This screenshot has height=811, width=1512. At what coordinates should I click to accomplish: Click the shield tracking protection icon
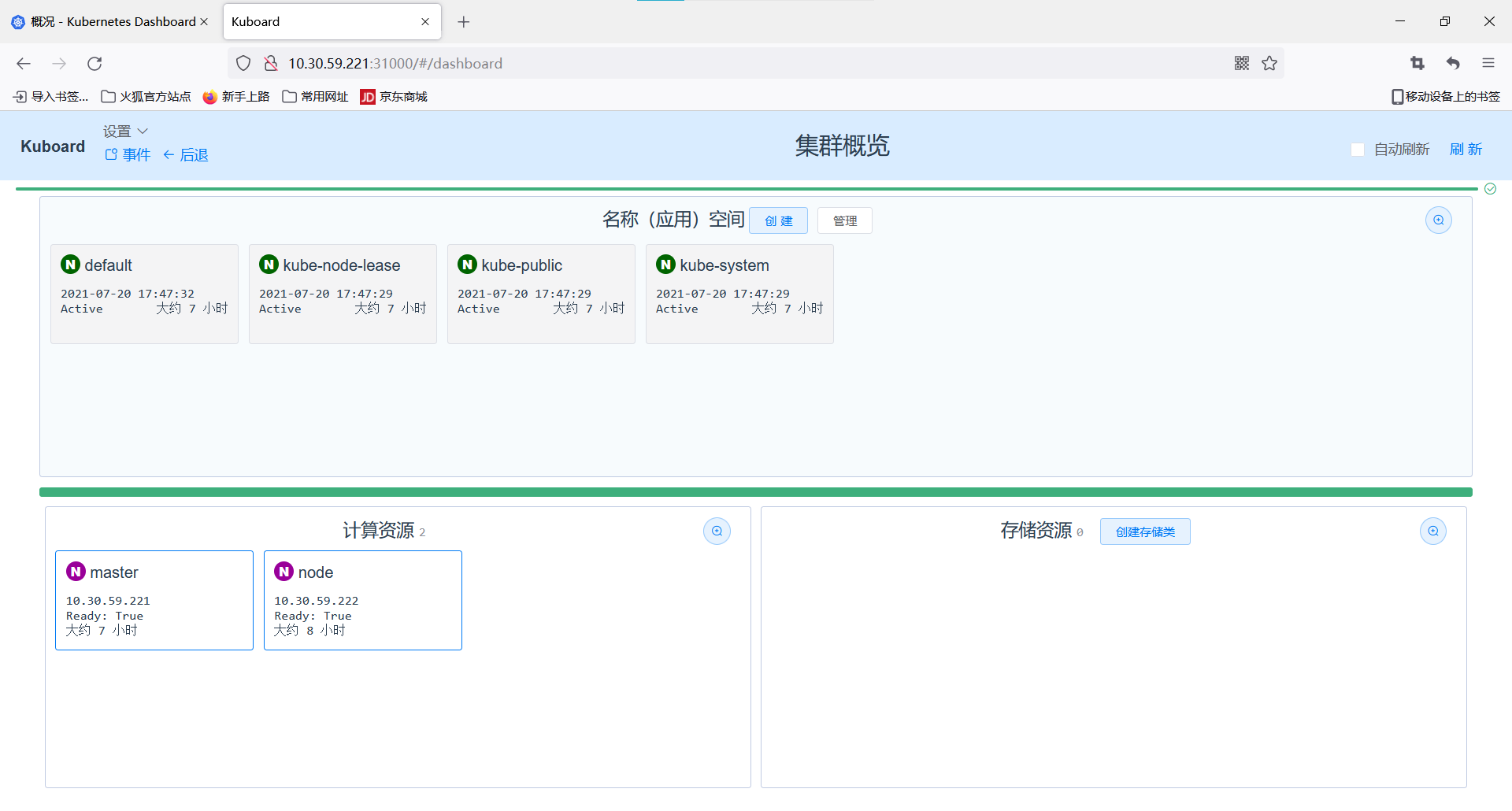(243, 63)
